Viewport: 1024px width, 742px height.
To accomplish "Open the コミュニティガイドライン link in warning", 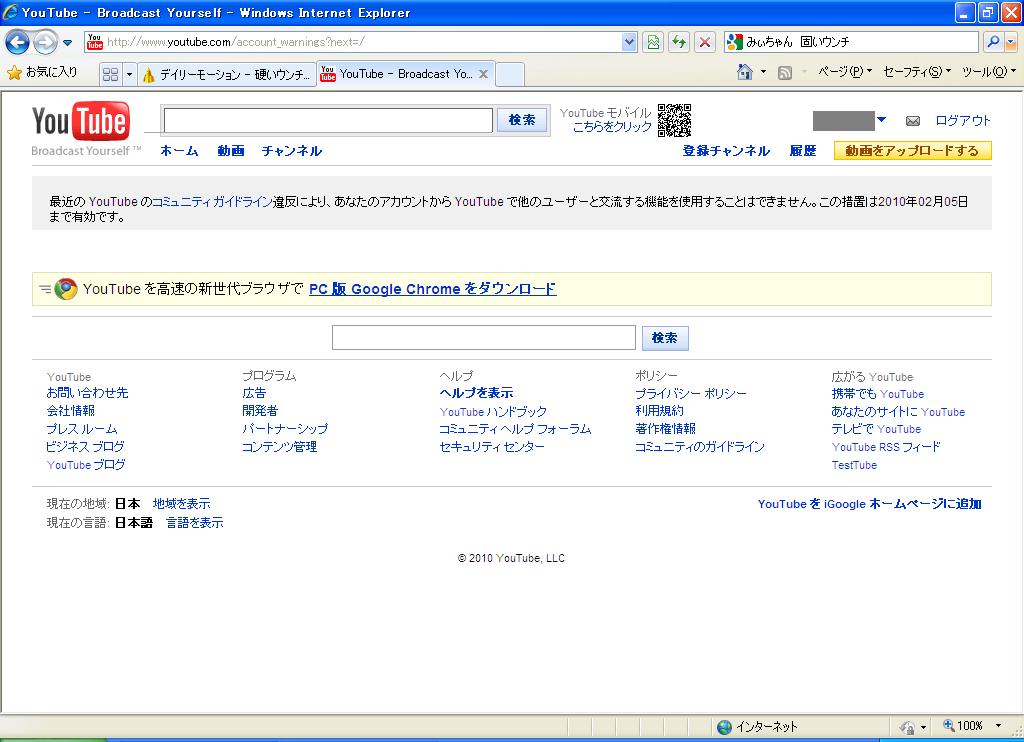I will pyautogui.click(x=212, y=202).
